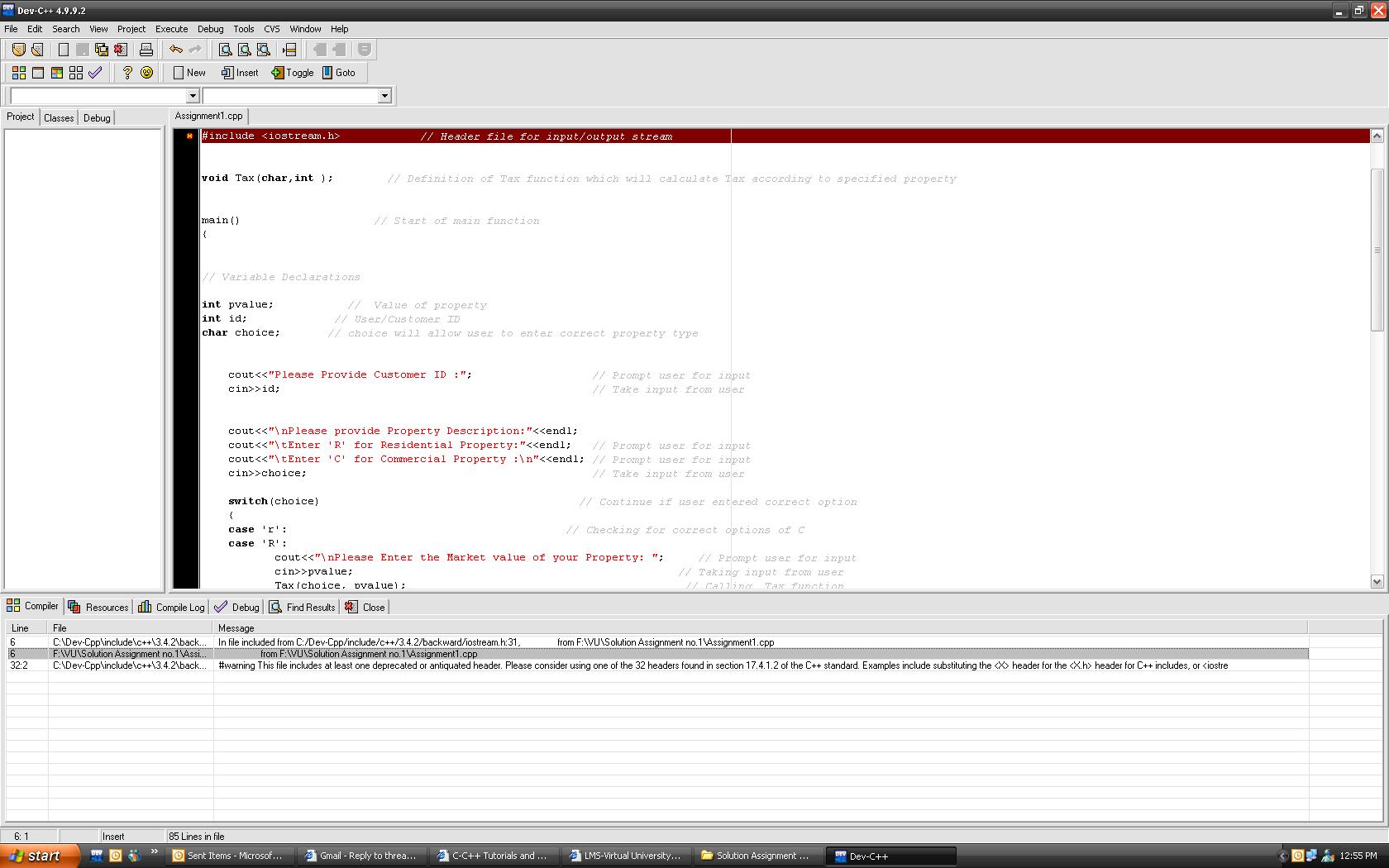Image resolution: width=1389 pixels, height=868 pixels.
Task: Select highlighted 'from F:\VU\Solution' message row
Action: tap(657, 654)
